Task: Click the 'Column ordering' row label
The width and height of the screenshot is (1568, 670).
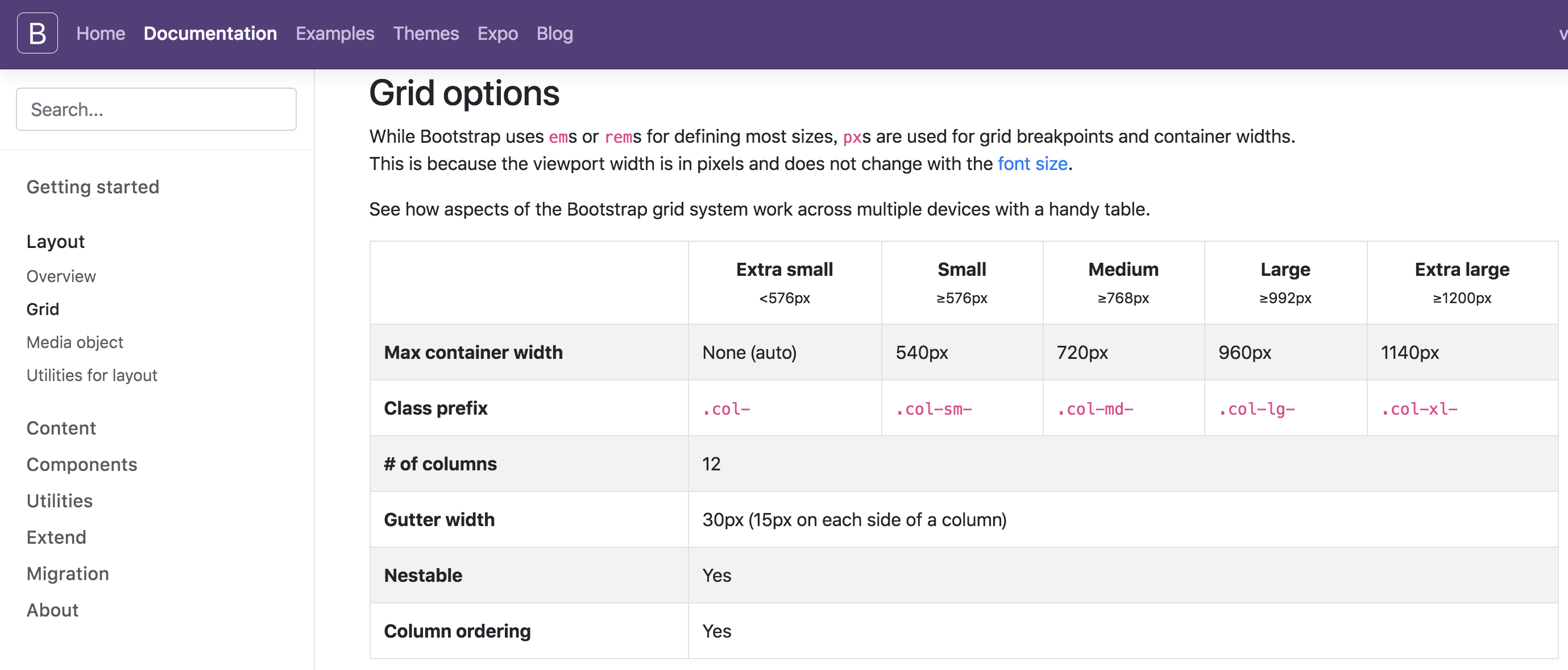Action: 457,631
